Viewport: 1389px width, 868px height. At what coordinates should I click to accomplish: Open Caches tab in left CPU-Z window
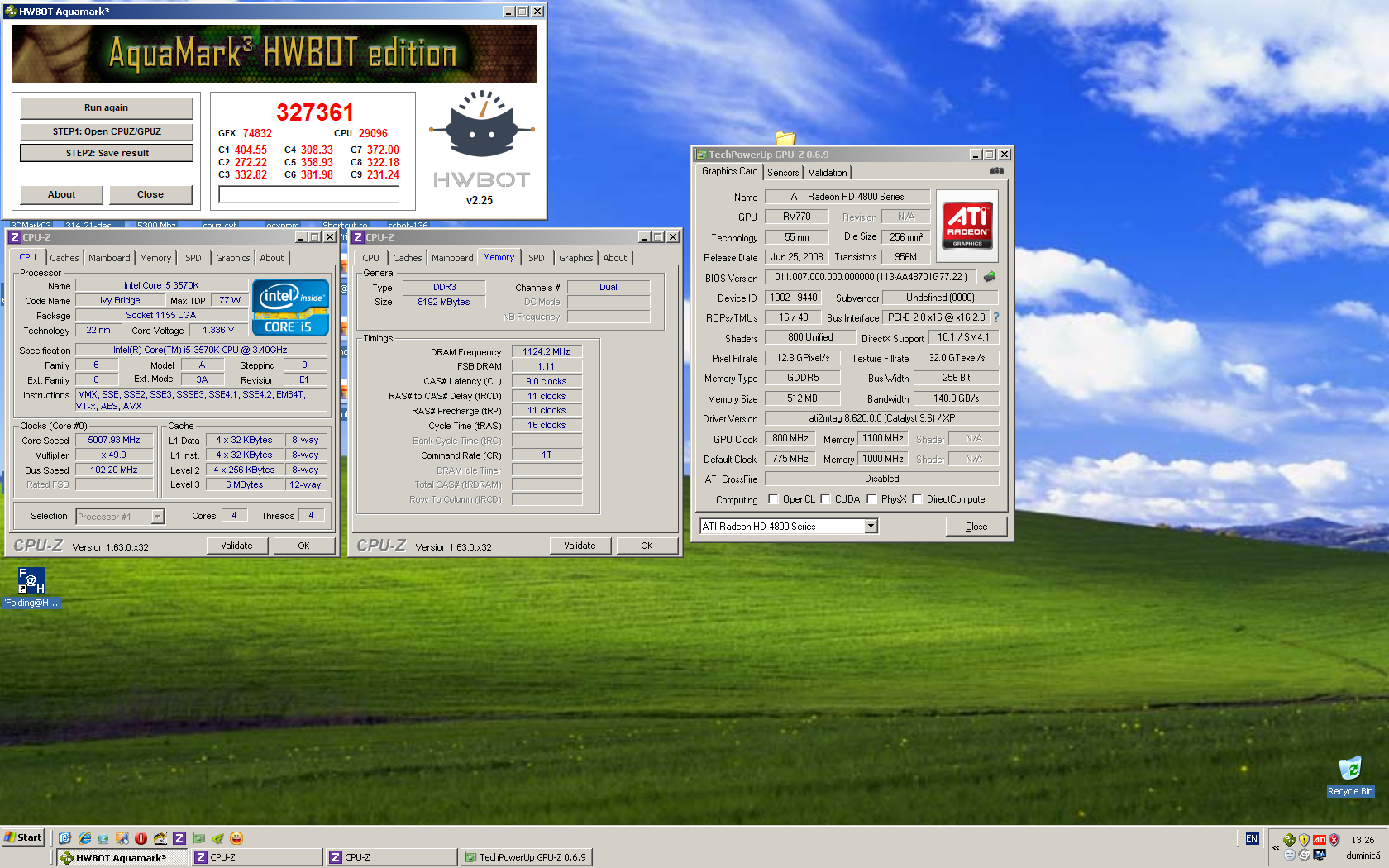[64, 258]
